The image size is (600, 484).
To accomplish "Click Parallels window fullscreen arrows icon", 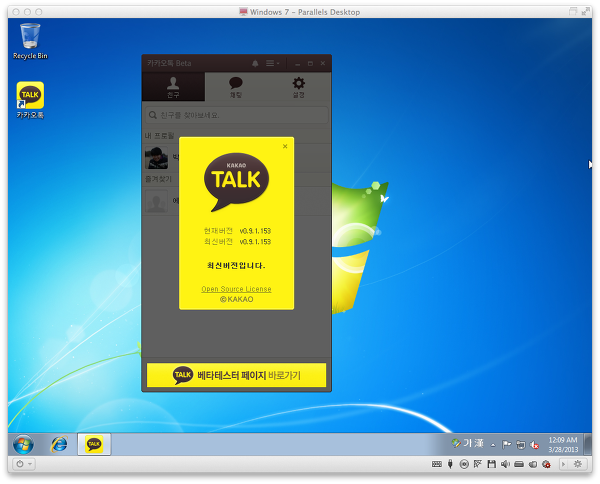I will (x=586, y=12).
